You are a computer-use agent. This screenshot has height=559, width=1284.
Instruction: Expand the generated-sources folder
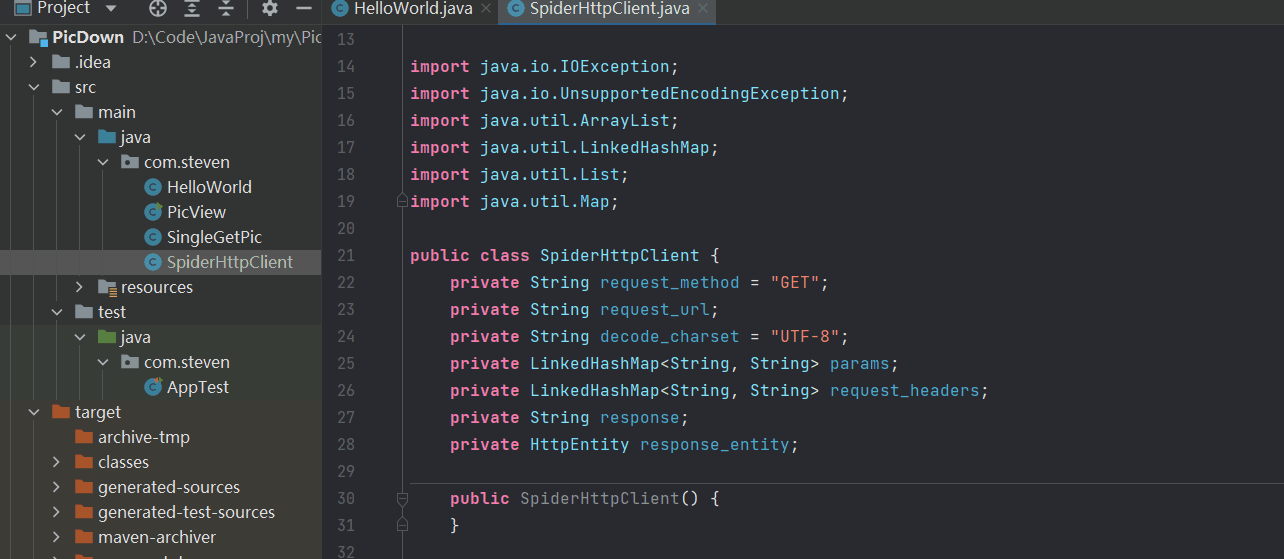pos(57,487)
